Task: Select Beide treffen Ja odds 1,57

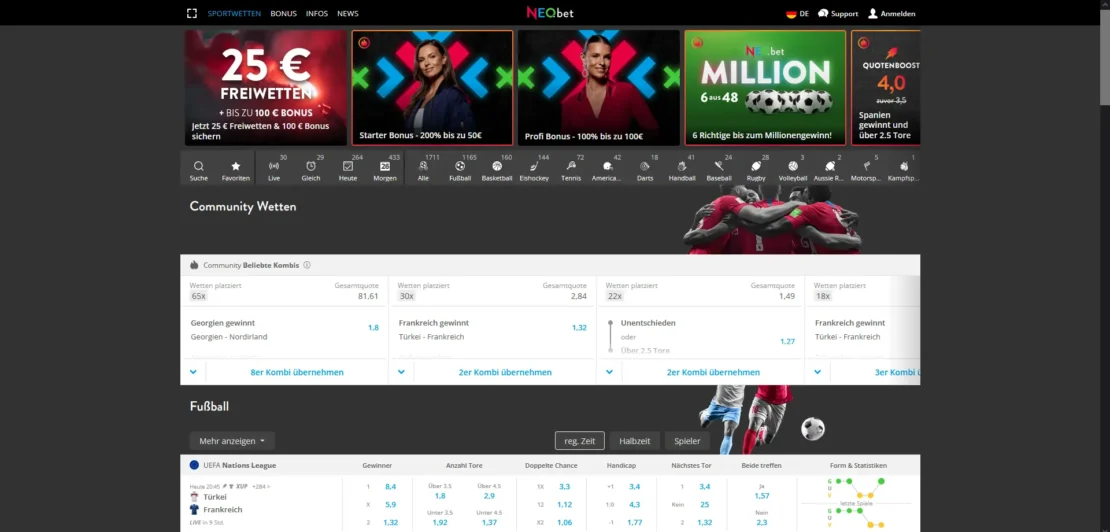Action: [762, 497]
